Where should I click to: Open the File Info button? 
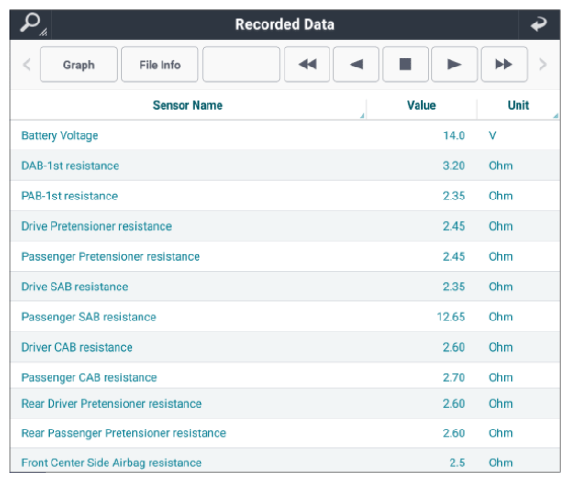pyautogui.click(x=160, y=64)
